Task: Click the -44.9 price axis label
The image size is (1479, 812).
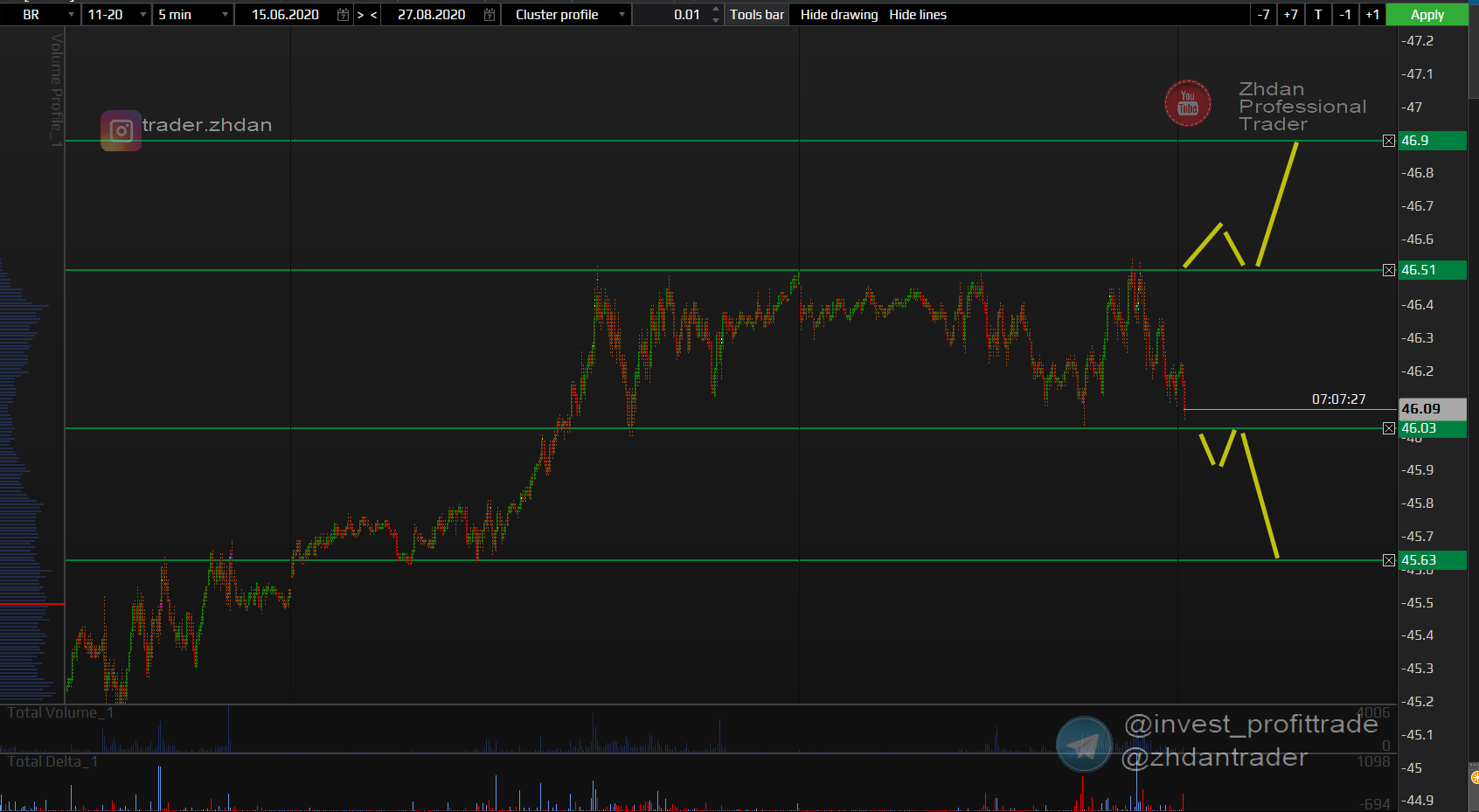Action: pyautogui.click(x=1418, y=801)
